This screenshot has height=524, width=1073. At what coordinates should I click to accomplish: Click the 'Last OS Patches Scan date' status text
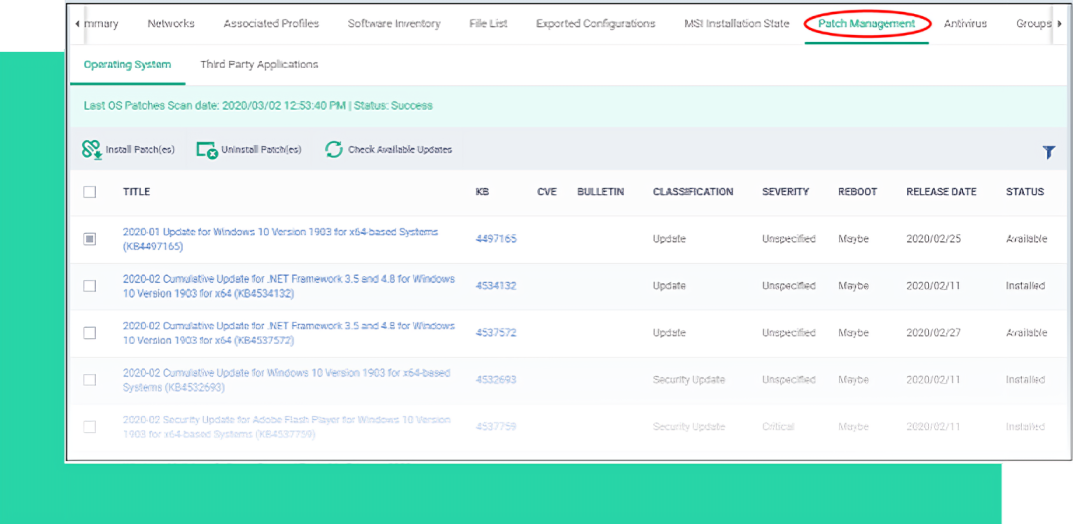tap(258, 106)
